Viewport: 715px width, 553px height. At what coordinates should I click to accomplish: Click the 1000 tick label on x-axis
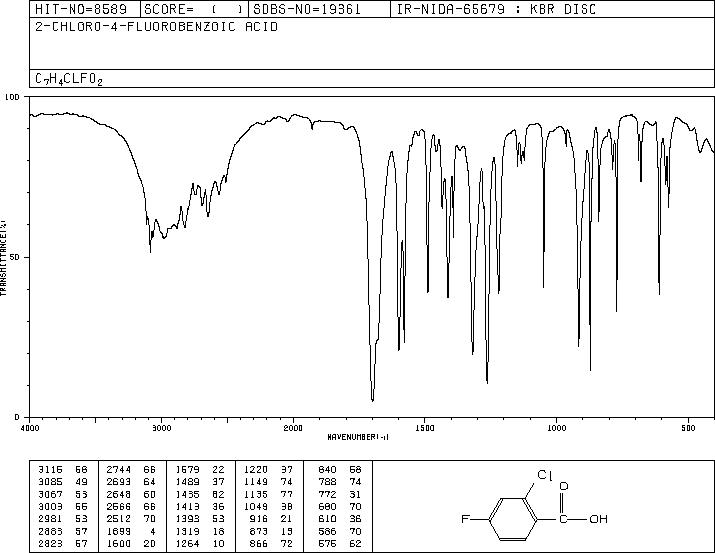coord(556,428)
